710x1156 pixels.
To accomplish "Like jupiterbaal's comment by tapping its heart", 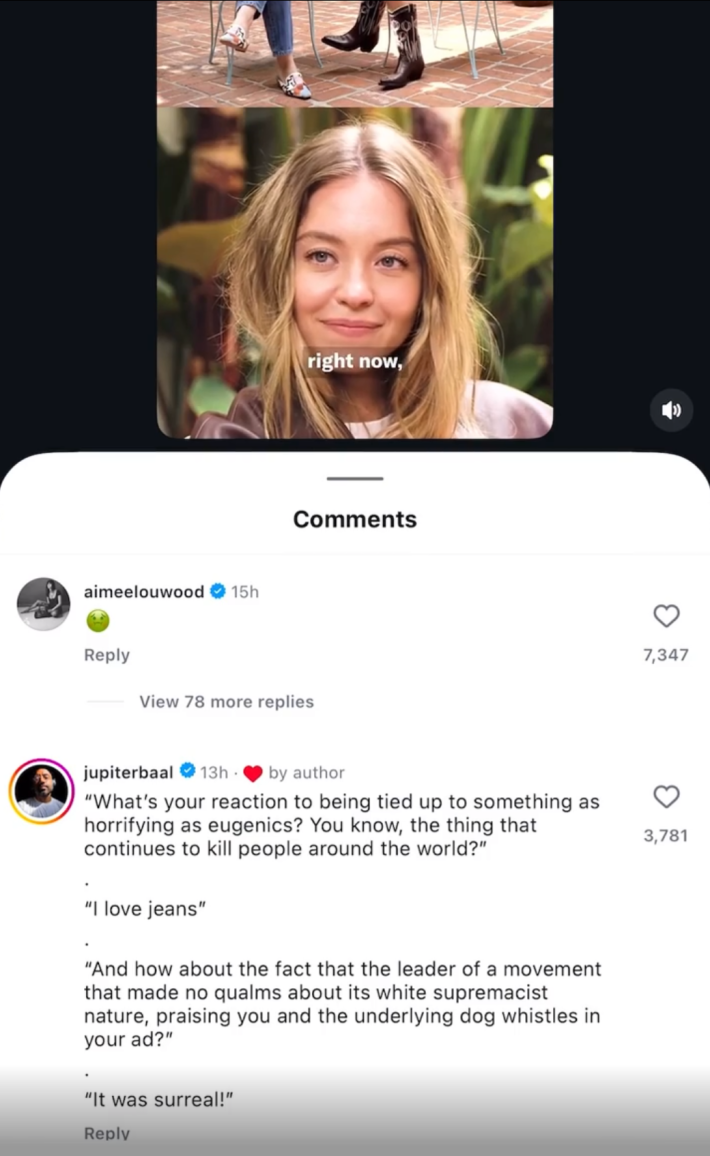I will tap(666, 797).
